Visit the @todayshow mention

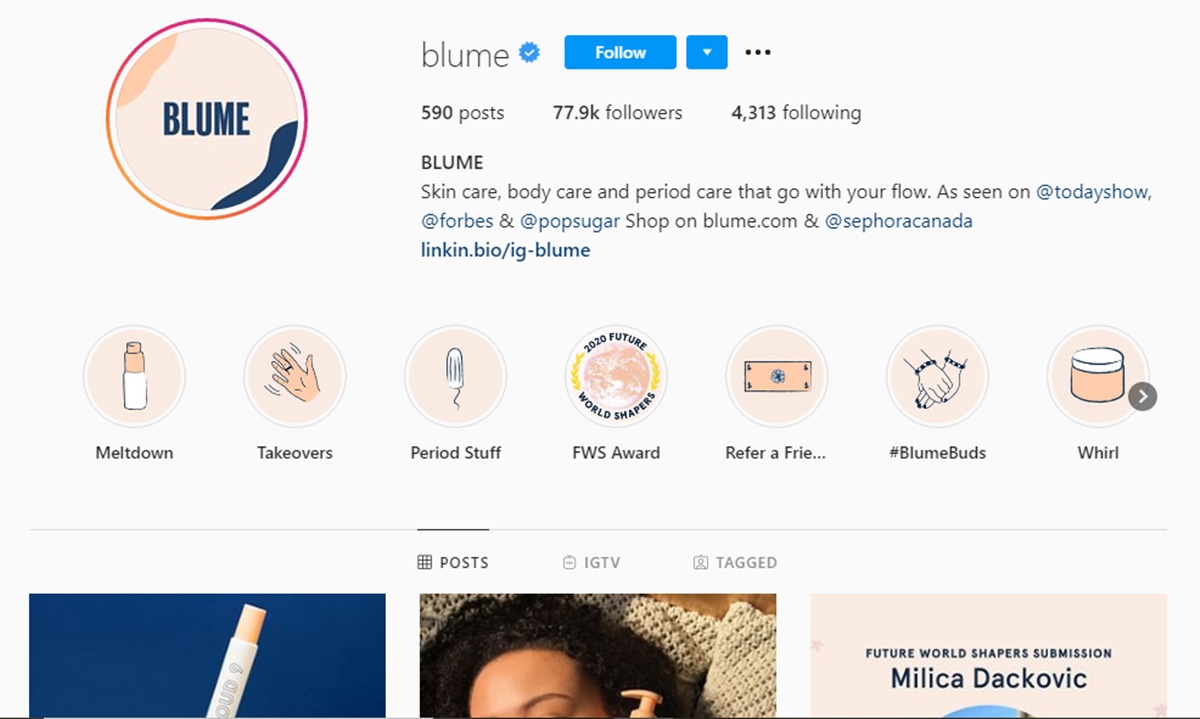[x=1094, y=192]
